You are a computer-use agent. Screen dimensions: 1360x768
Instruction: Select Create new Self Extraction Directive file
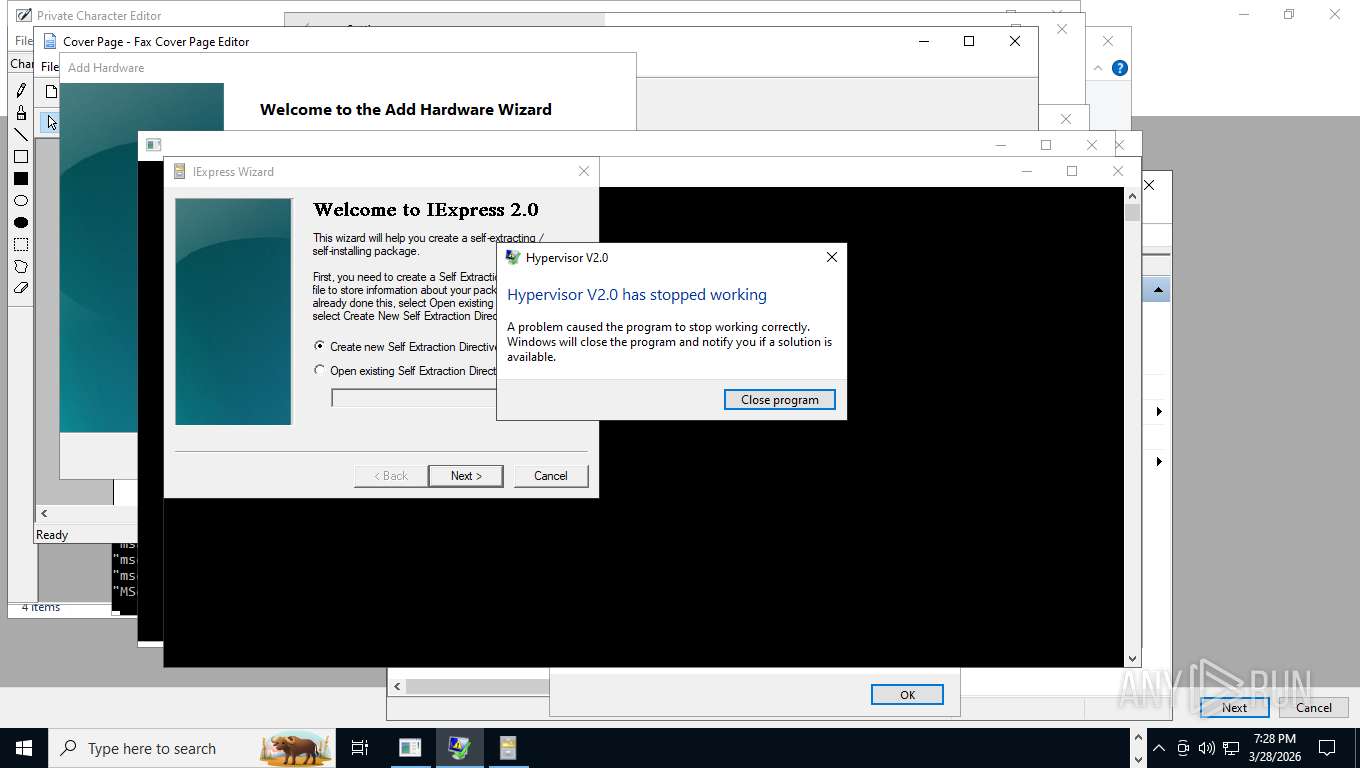320,346
